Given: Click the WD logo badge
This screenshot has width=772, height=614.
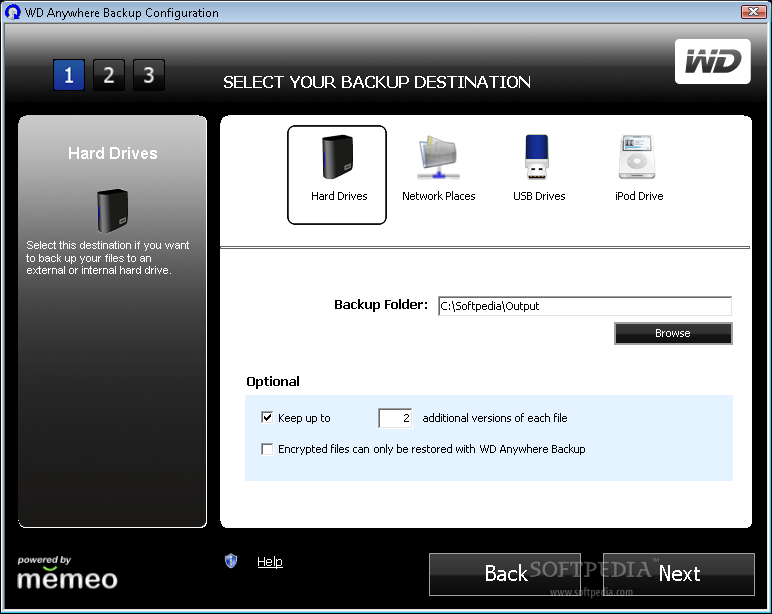Looking at the screenshot, I should [x=712, y=62].
